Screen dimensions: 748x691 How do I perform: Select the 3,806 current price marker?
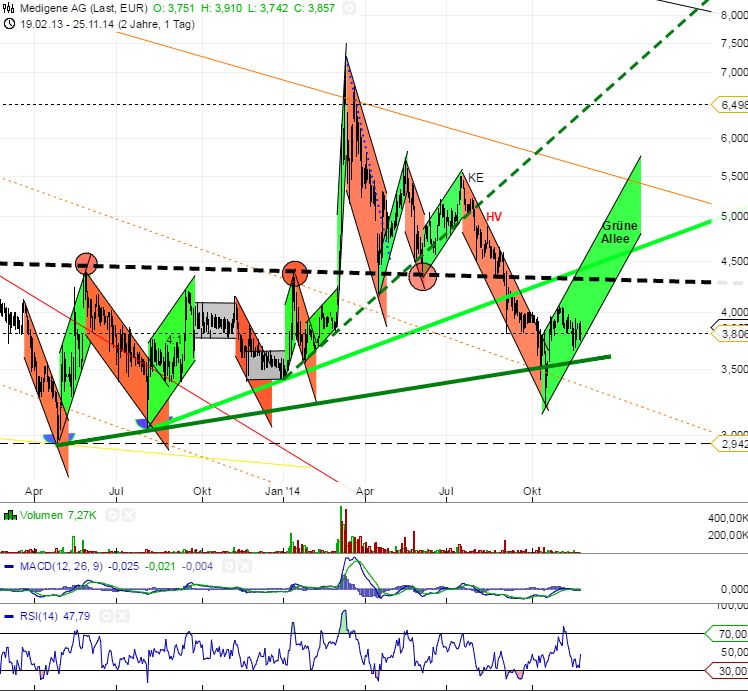pos(730,334)
